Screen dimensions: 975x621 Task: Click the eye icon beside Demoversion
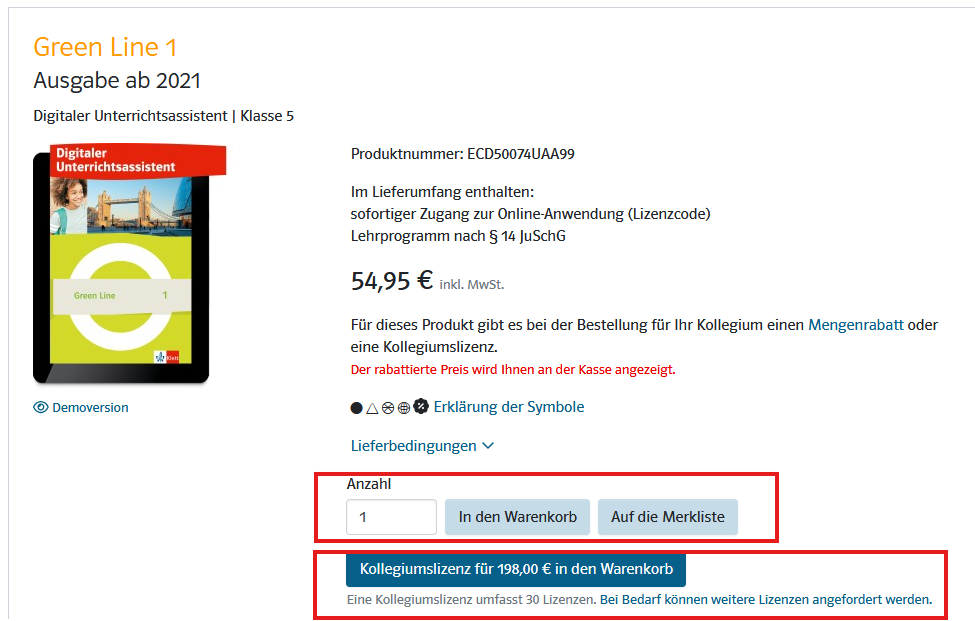coord(40,407)
